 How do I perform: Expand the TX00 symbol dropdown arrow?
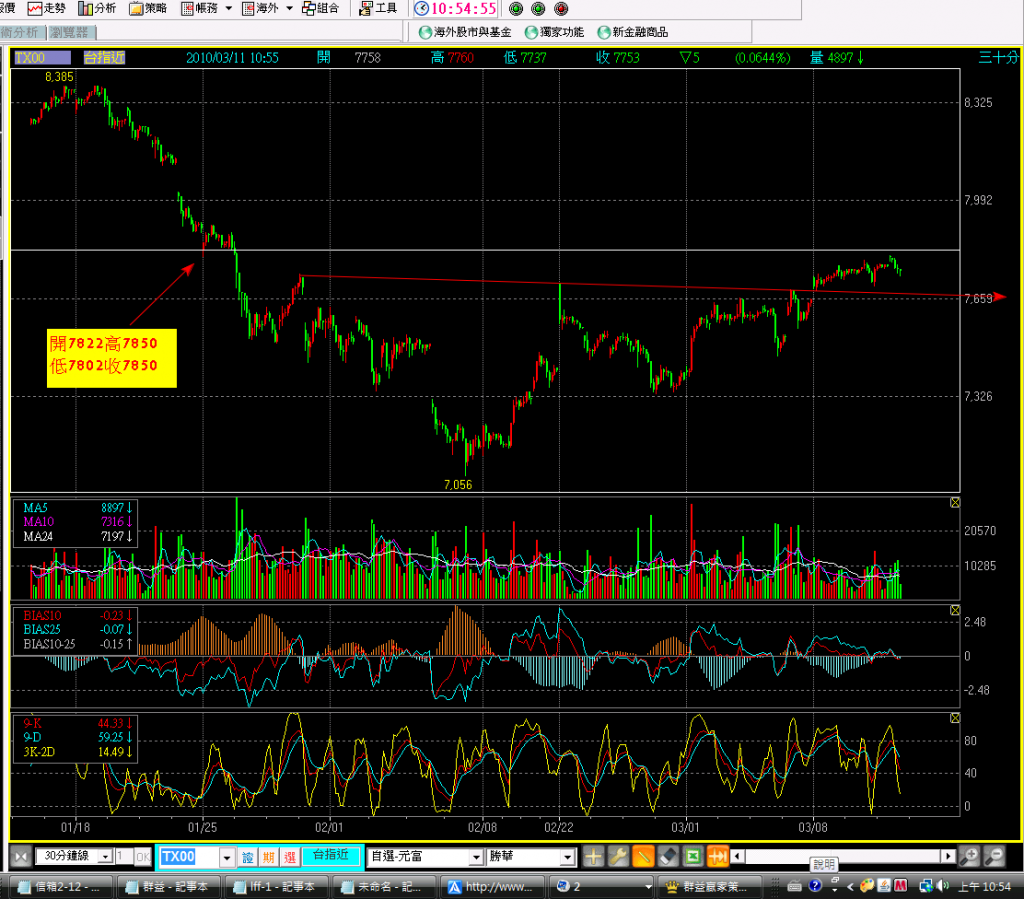pyautogui.click(x=227, y=857)
